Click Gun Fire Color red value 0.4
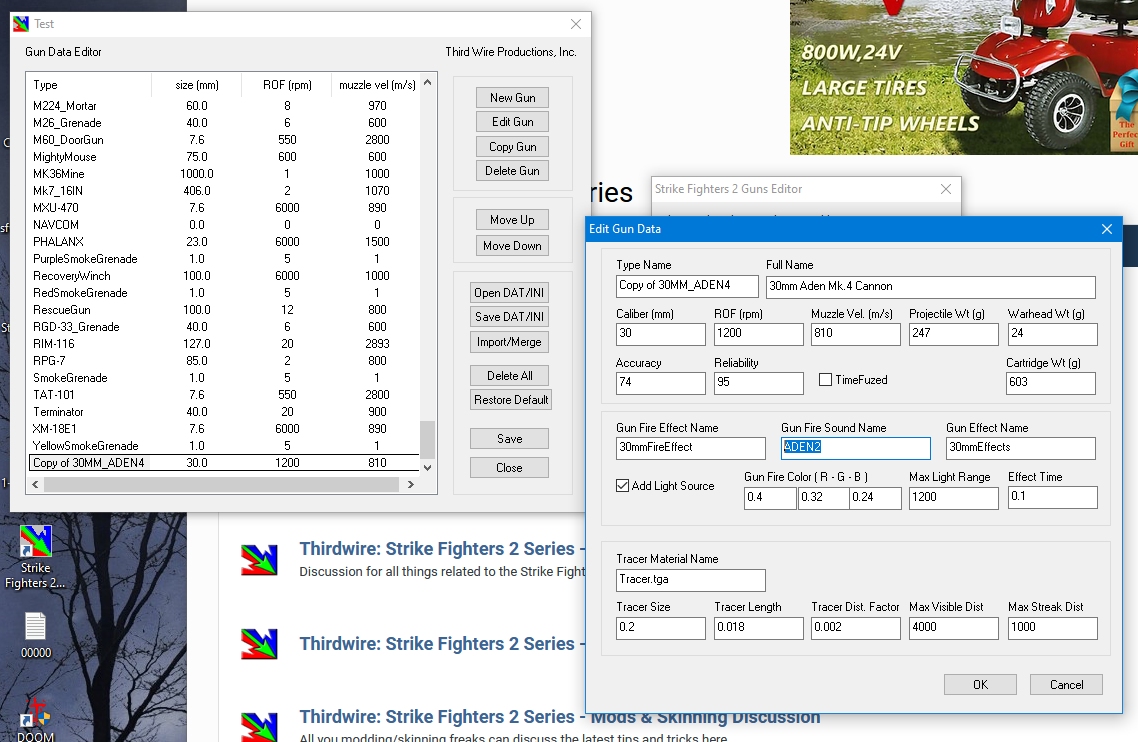The image size is (1138, 742). 770,497
